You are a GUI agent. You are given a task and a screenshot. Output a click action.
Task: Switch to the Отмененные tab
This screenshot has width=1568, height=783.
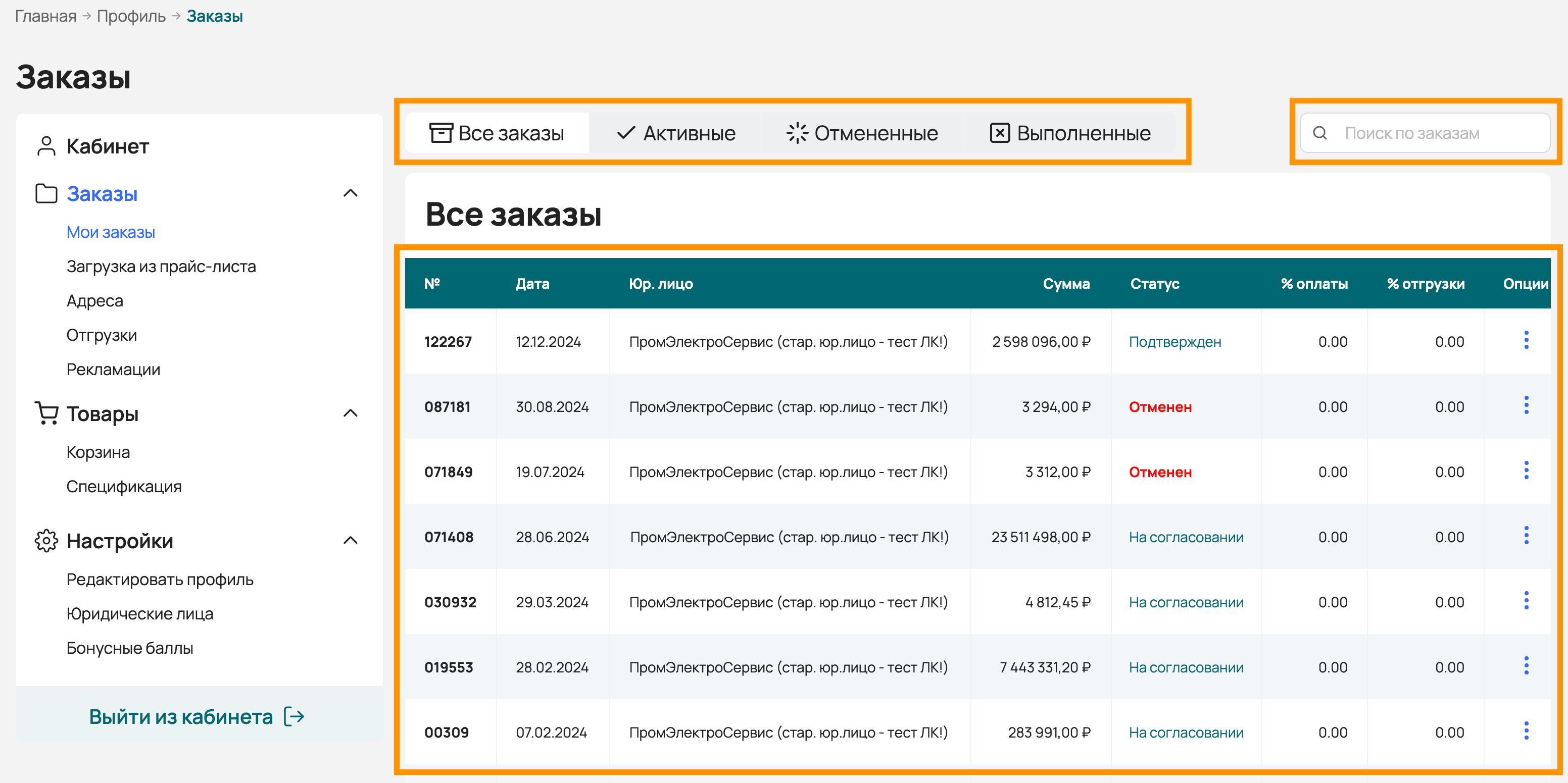tap(861, 133)
